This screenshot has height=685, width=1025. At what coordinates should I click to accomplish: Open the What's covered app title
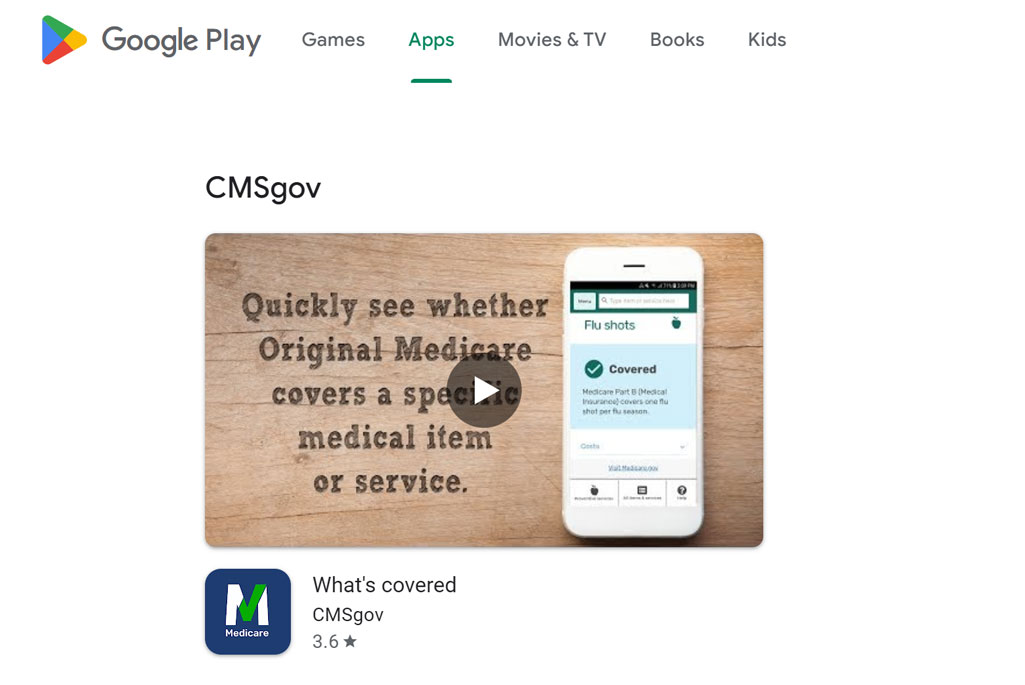(x=384, y=584)
